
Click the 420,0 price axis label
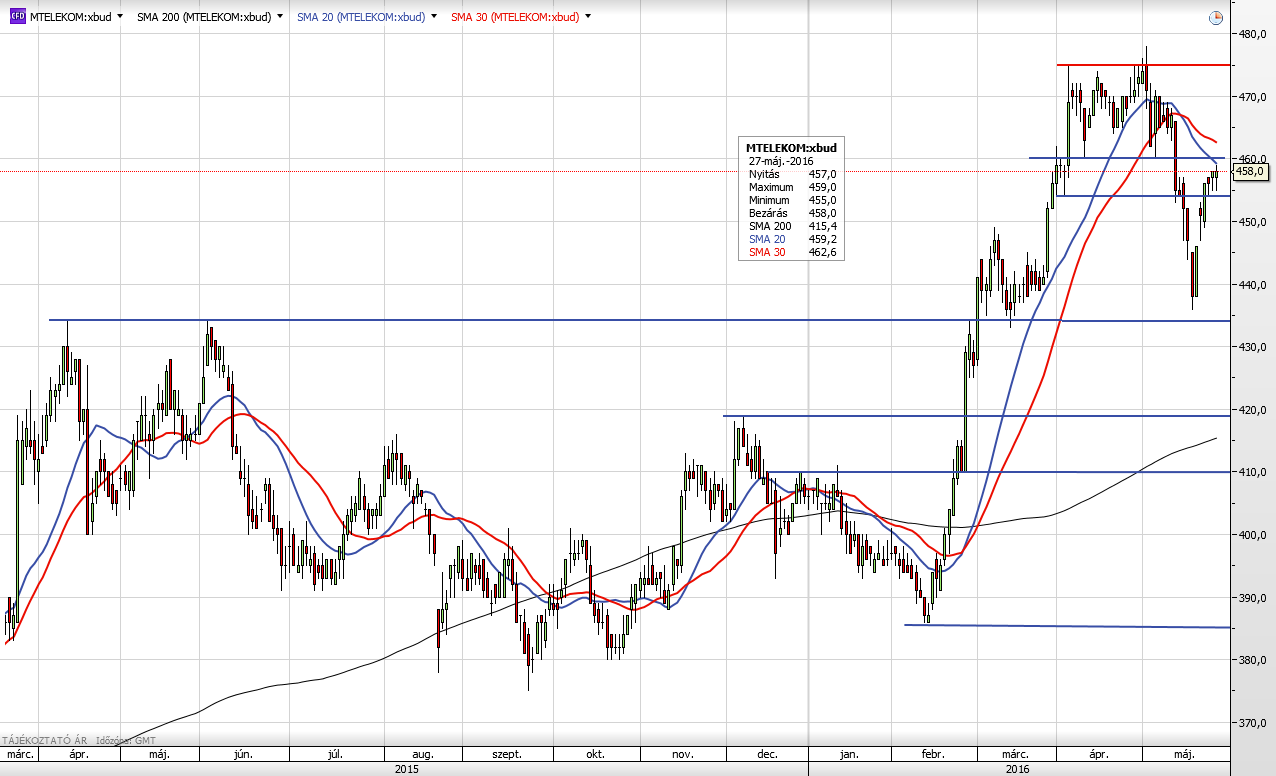pyautogui.click(x=1253, y=410)
